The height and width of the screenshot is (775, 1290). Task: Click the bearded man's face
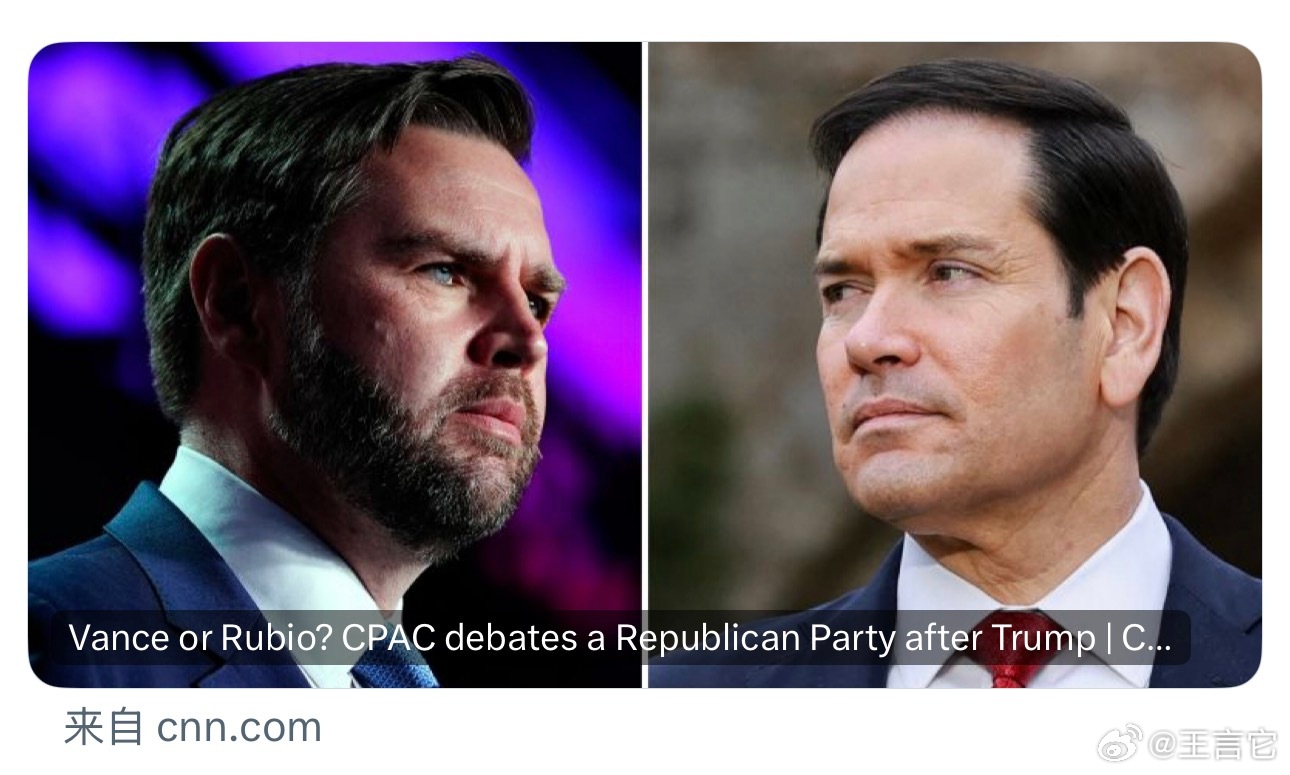coord(430,330)
